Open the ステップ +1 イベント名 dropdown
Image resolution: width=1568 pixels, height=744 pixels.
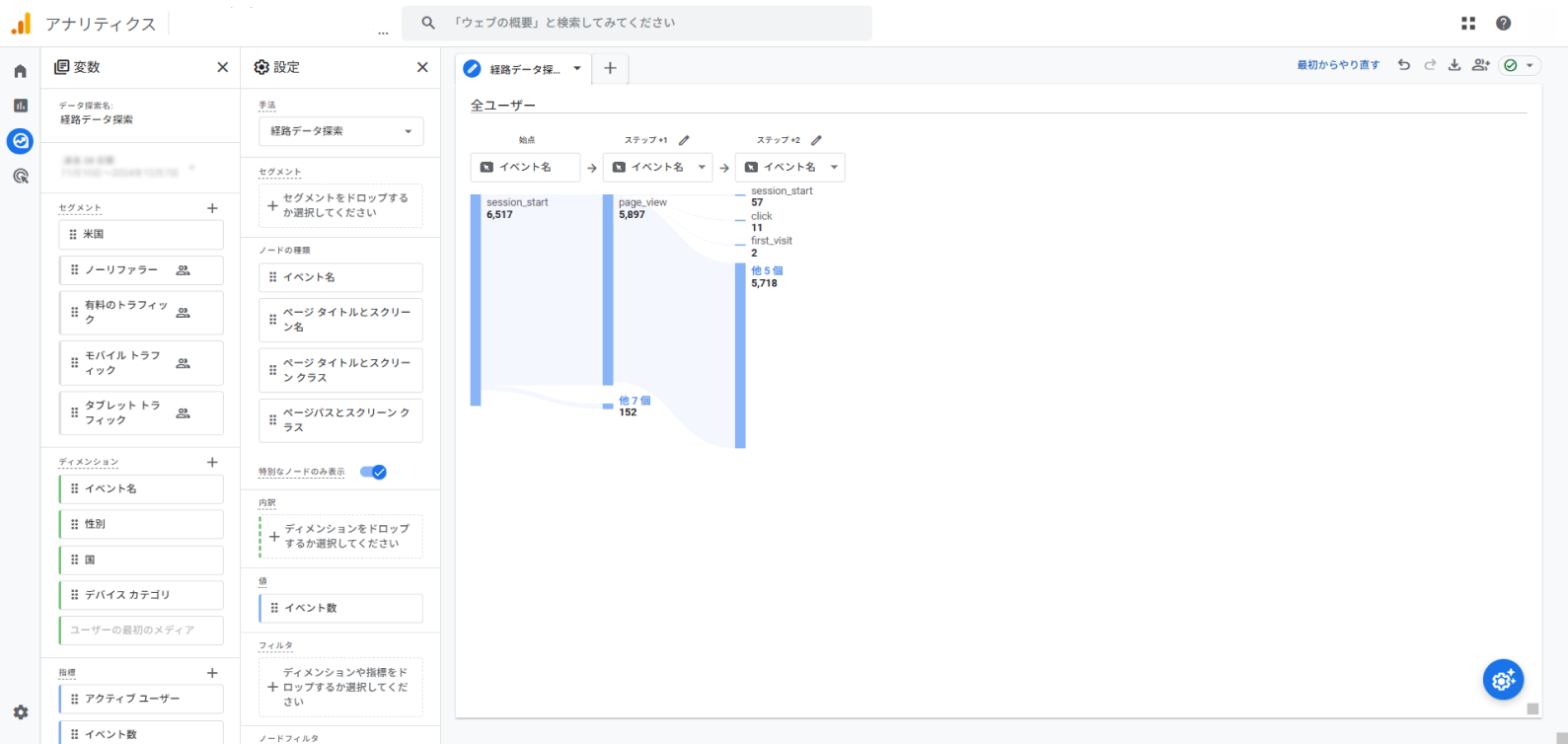tap(657, 167)
